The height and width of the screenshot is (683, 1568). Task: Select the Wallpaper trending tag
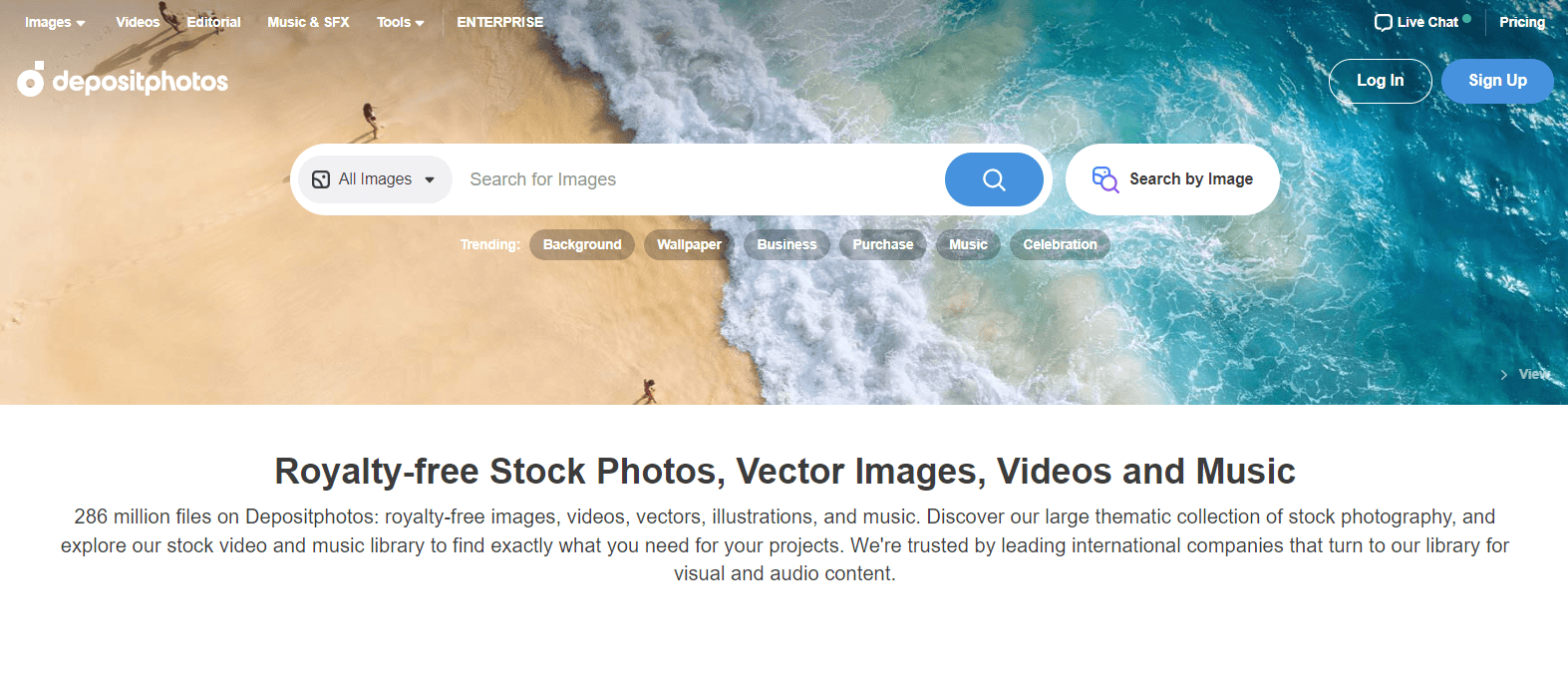[689, 244]
